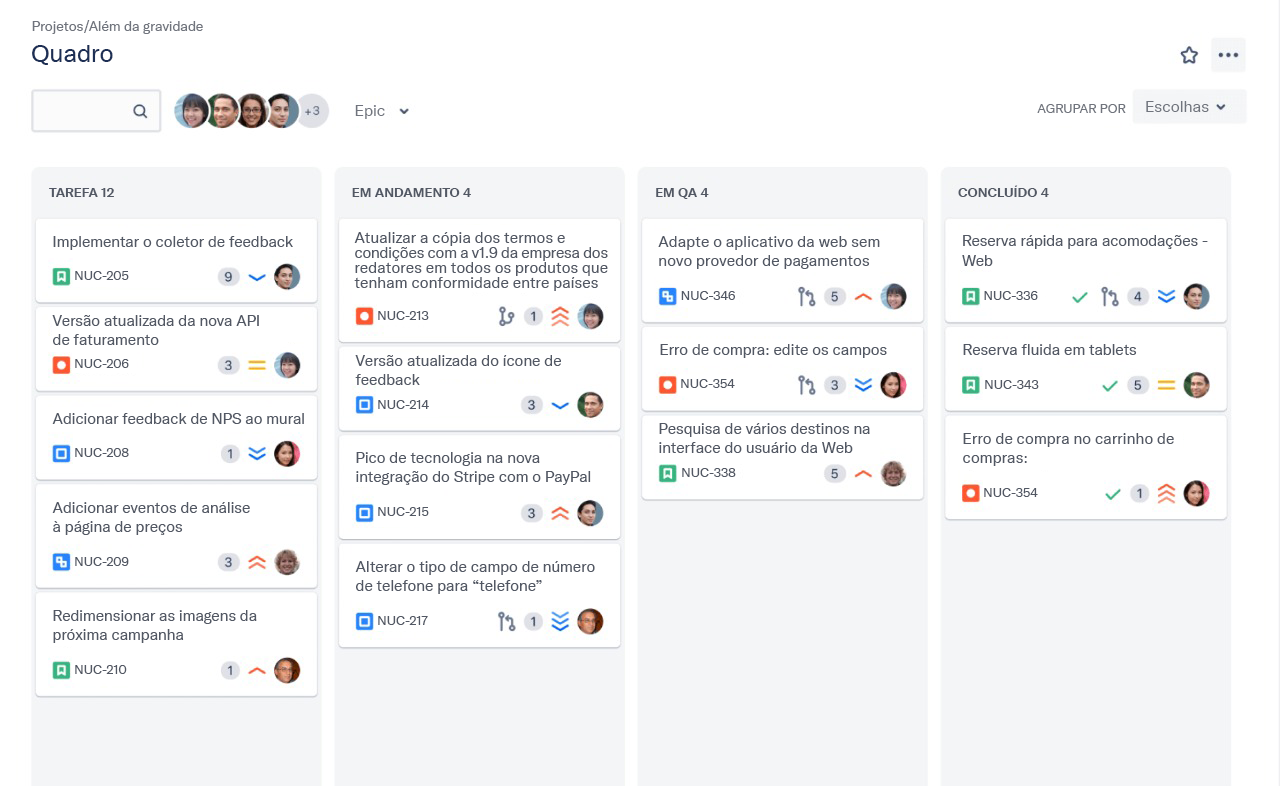Open card 'Implementar o coletor de feedback'
Viewport: 1280px width, 786px height.
click(172, 242)
